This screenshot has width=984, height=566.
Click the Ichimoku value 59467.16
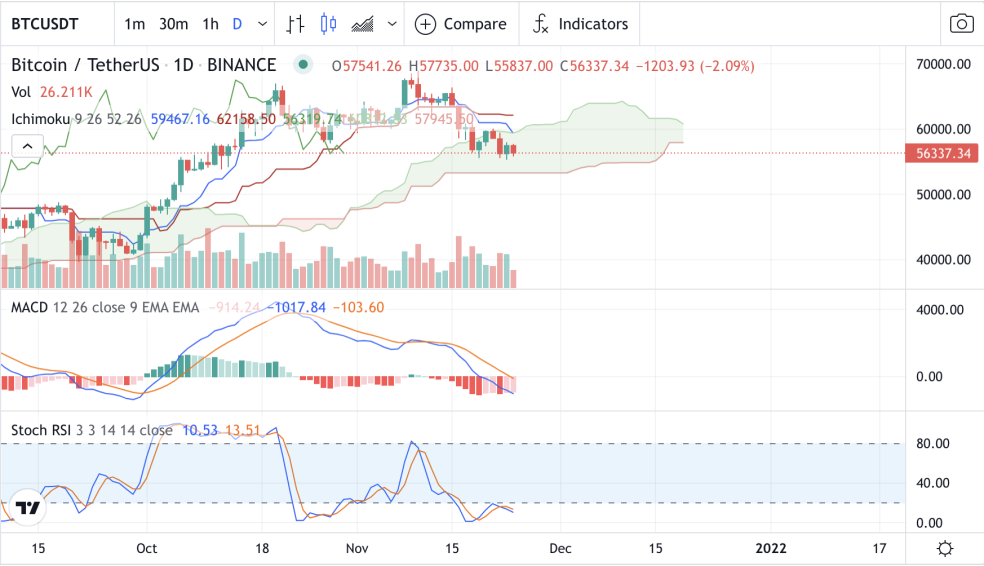click(180, 119)
